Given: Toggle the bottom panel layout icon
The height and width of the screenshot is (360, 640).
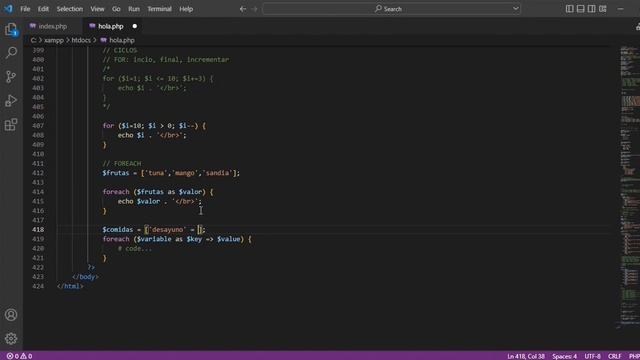Looking at the screenshot, I should click(580, 9).
